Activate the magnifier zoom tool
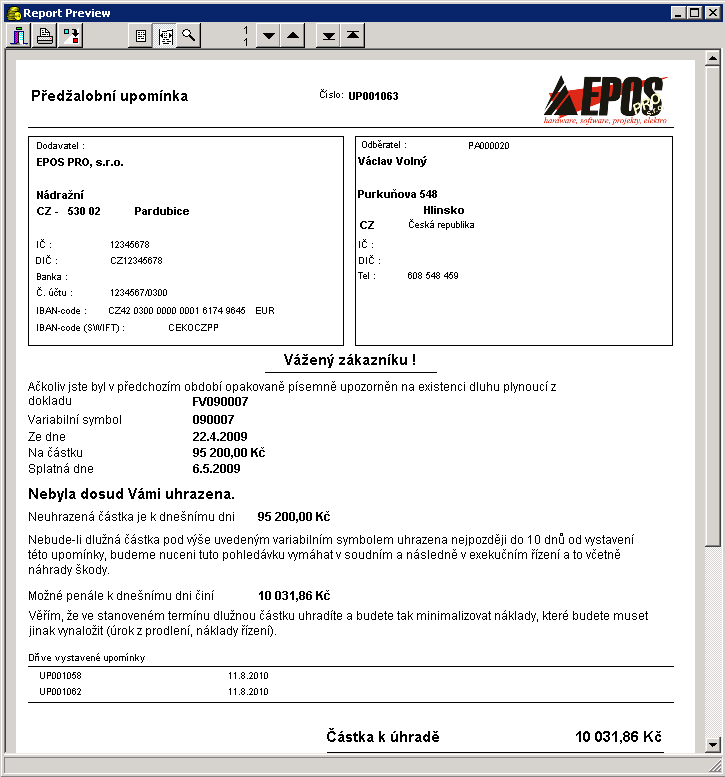Viewport: 725px width, 777px height. coord(188,37)
